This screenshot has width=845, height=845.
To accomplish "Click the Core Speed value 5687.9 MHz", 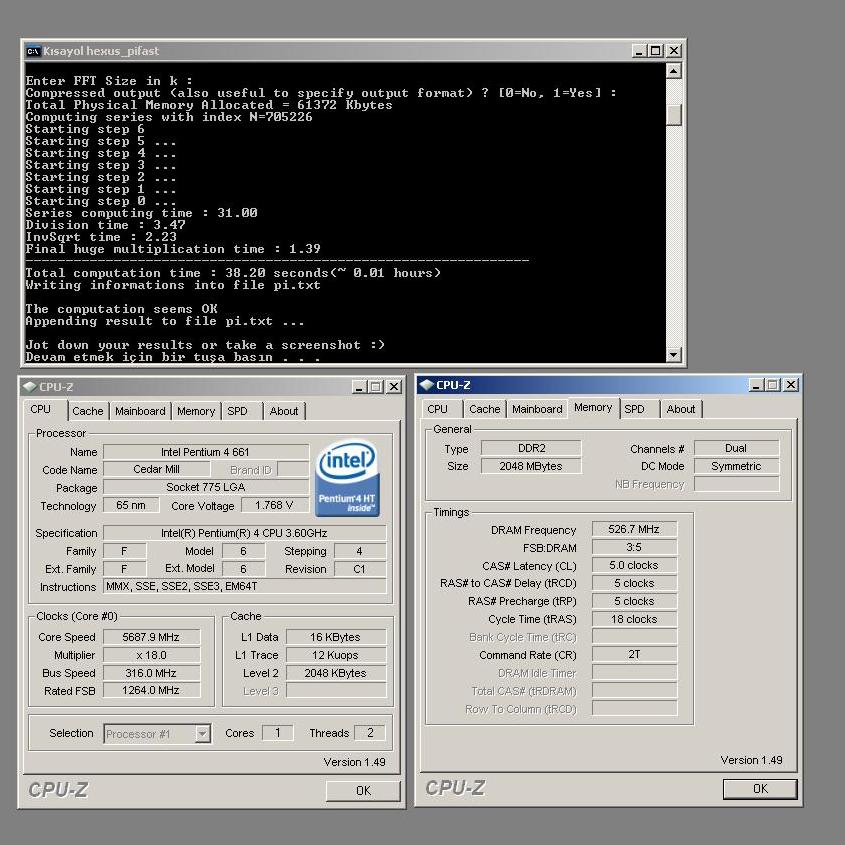I will tap(151, 637).
